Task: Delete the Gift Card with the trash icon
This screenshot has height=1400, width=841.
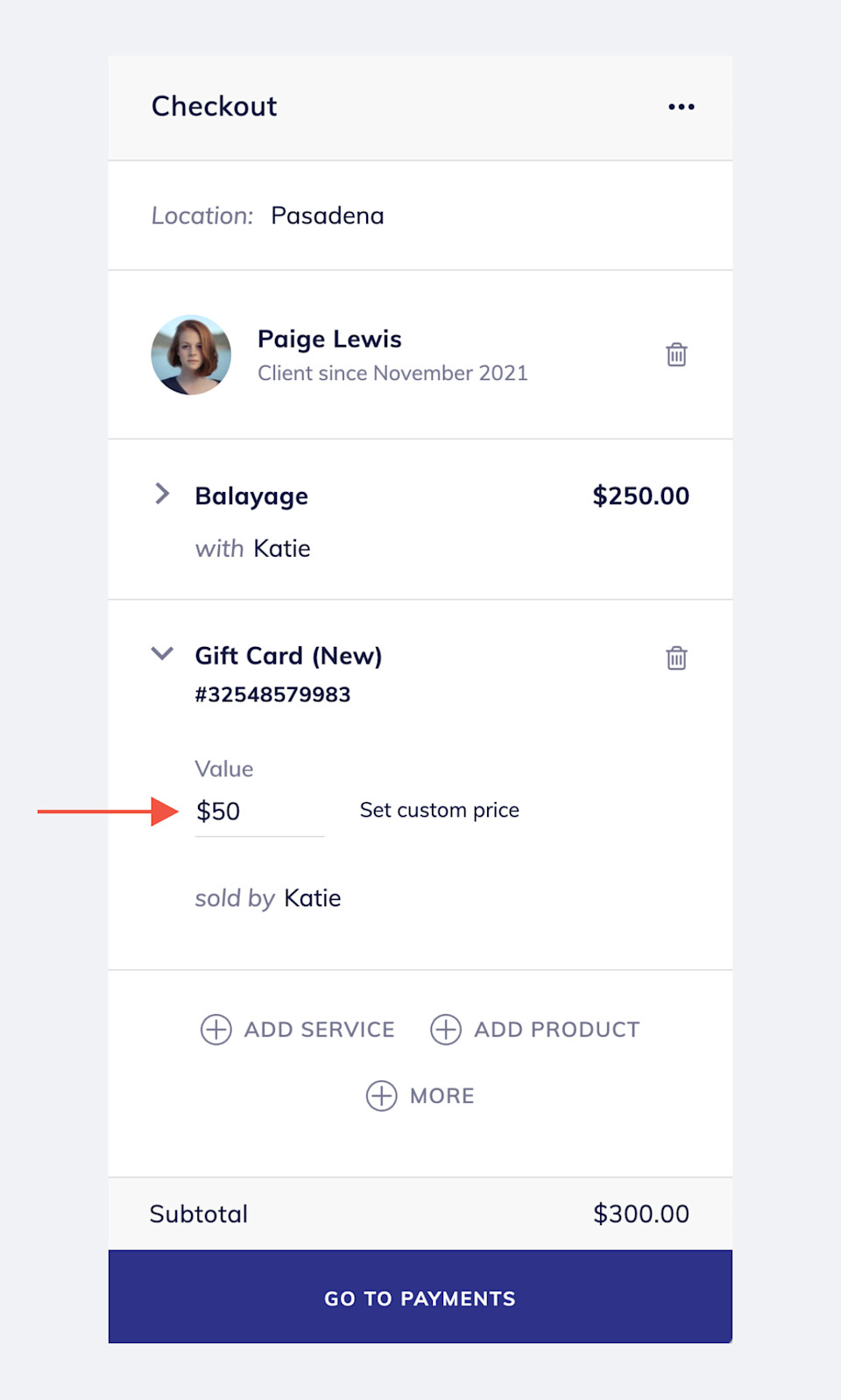Action: [675, 658]
